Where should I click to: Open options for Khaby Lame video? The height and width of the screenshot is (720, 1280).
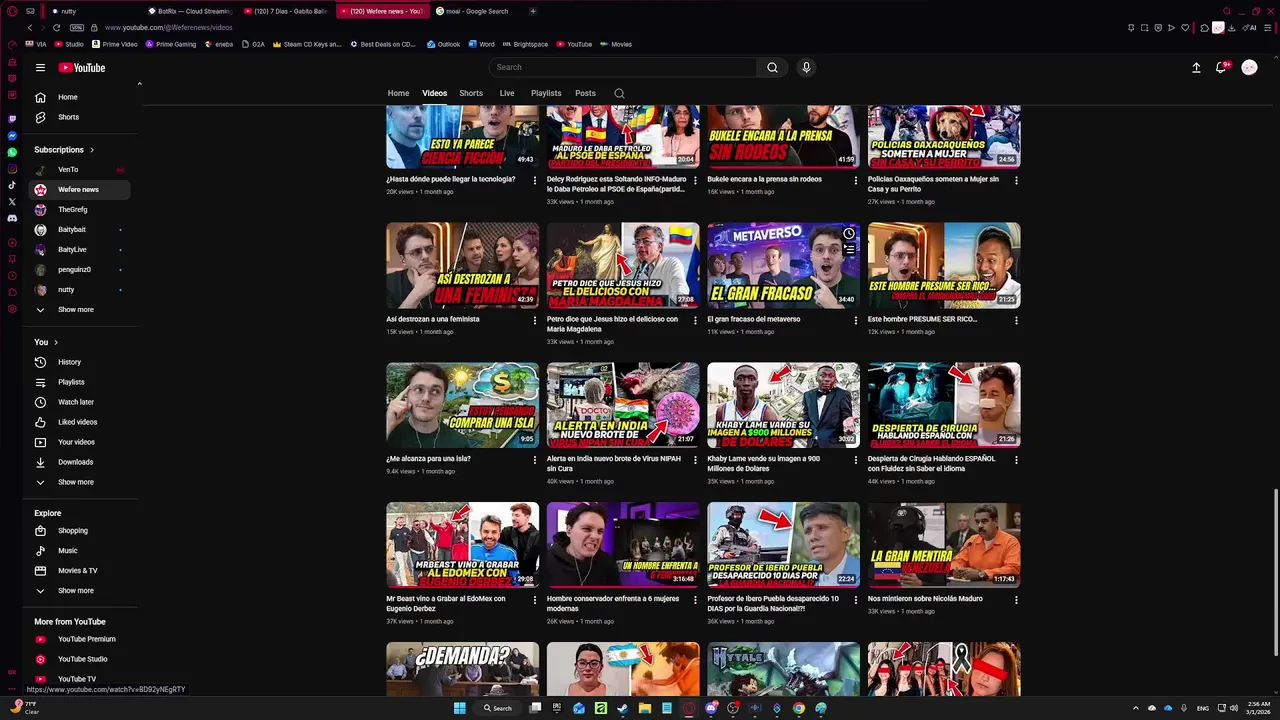coord(855,461)
